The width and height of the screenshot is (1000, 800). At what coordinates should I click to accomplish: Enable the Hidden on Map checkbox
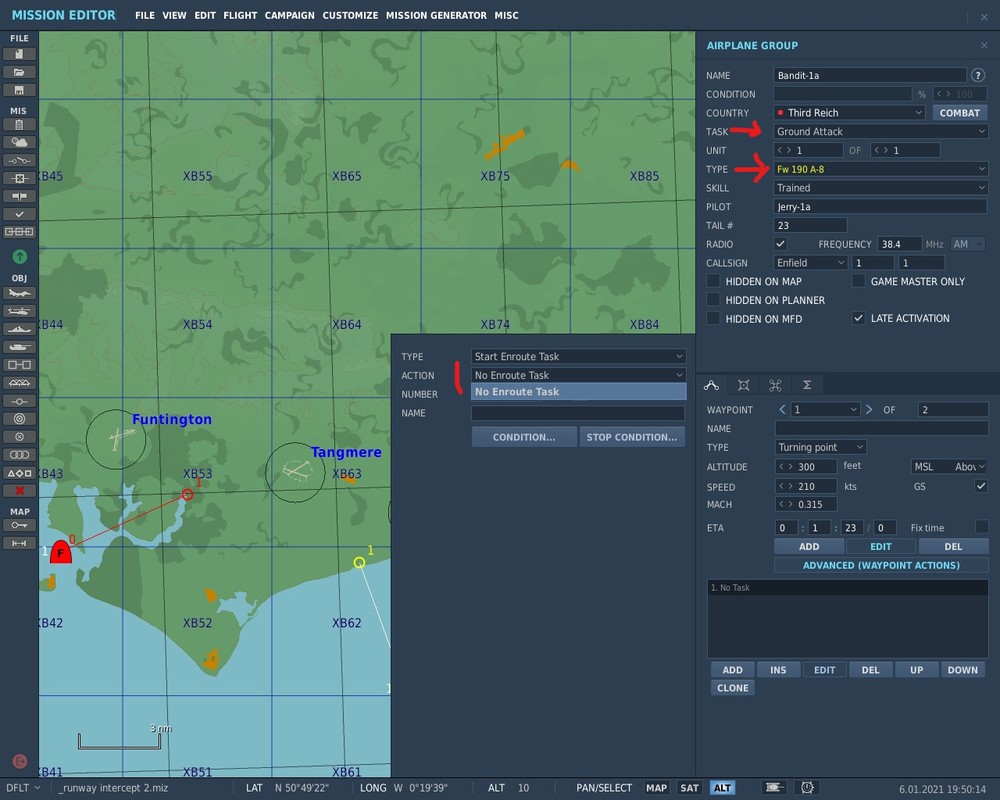click(713, 281)
